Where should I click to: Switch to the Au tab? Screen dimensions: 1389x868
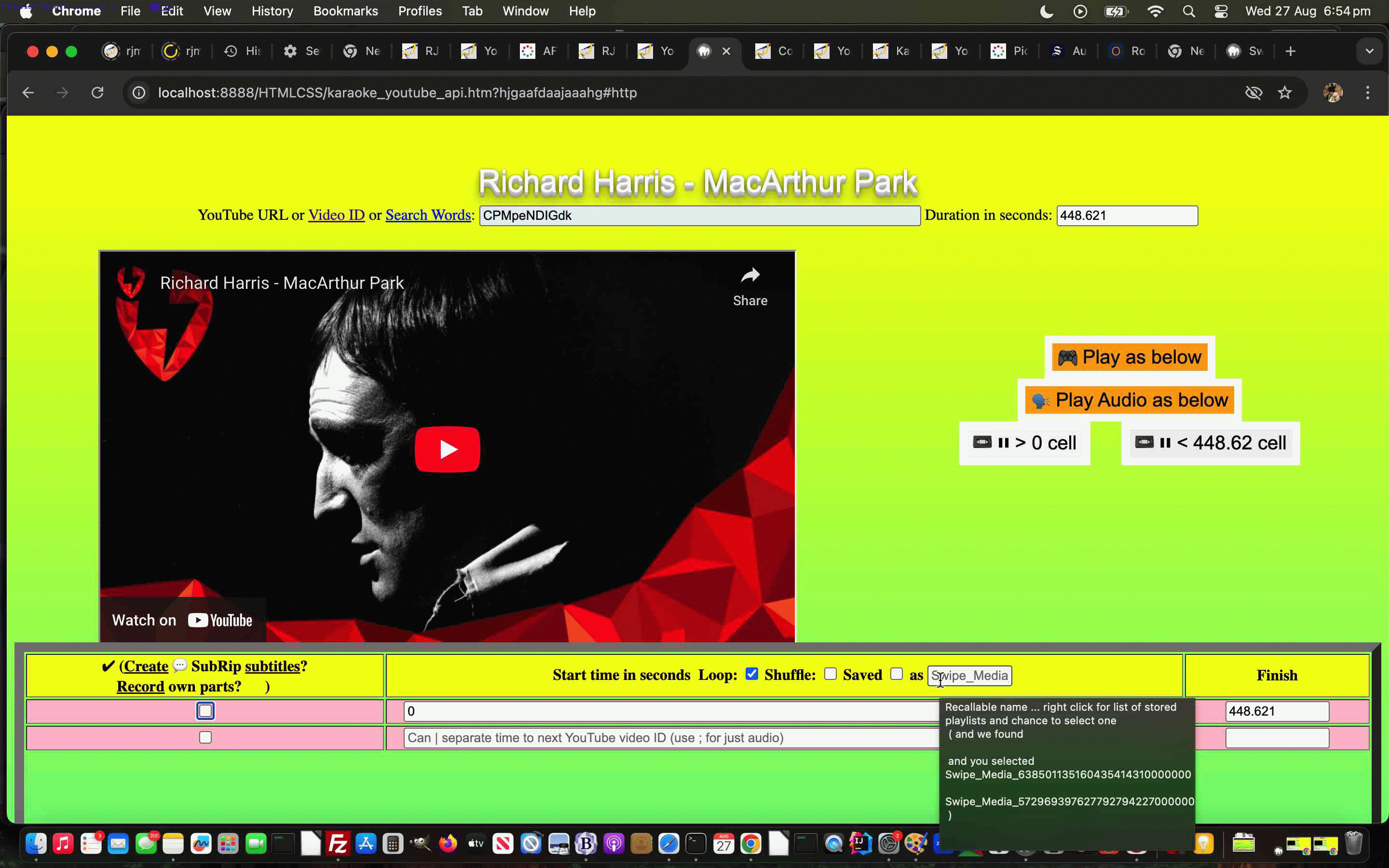[1068, 51]
